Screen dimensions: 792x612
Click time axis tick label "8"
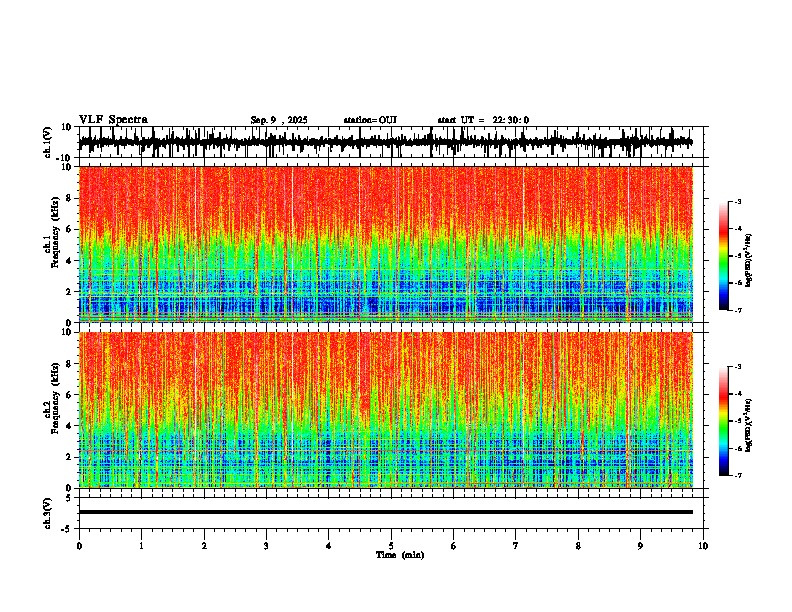pyautogui.click(x=578, y=546)
